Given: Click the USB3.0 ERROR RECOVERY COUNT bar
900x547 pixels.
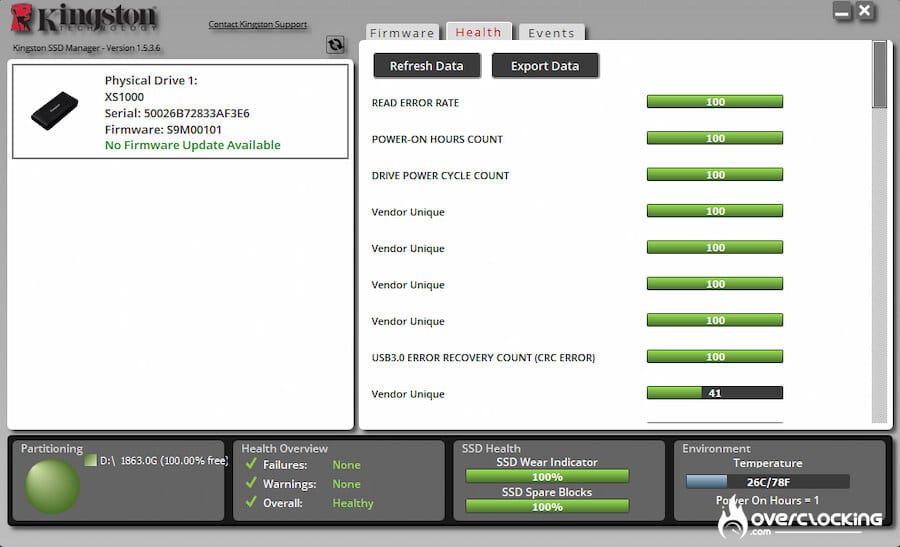Looking at the screenshot, I should click(x=715, y=356).
